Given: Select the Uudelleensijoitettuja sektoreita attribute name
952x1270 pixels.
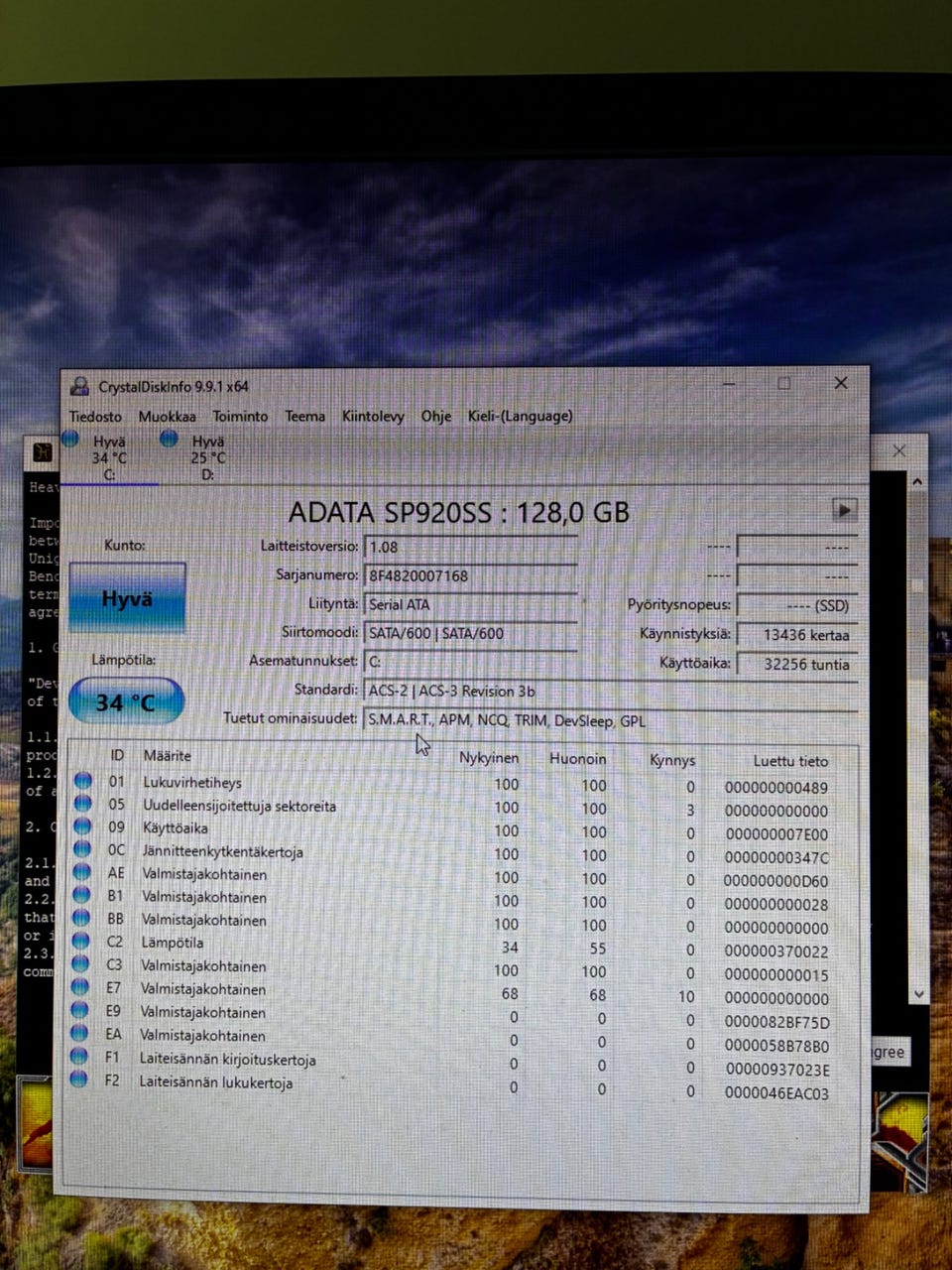Looking at the screenshot, I should click(239, 806).
